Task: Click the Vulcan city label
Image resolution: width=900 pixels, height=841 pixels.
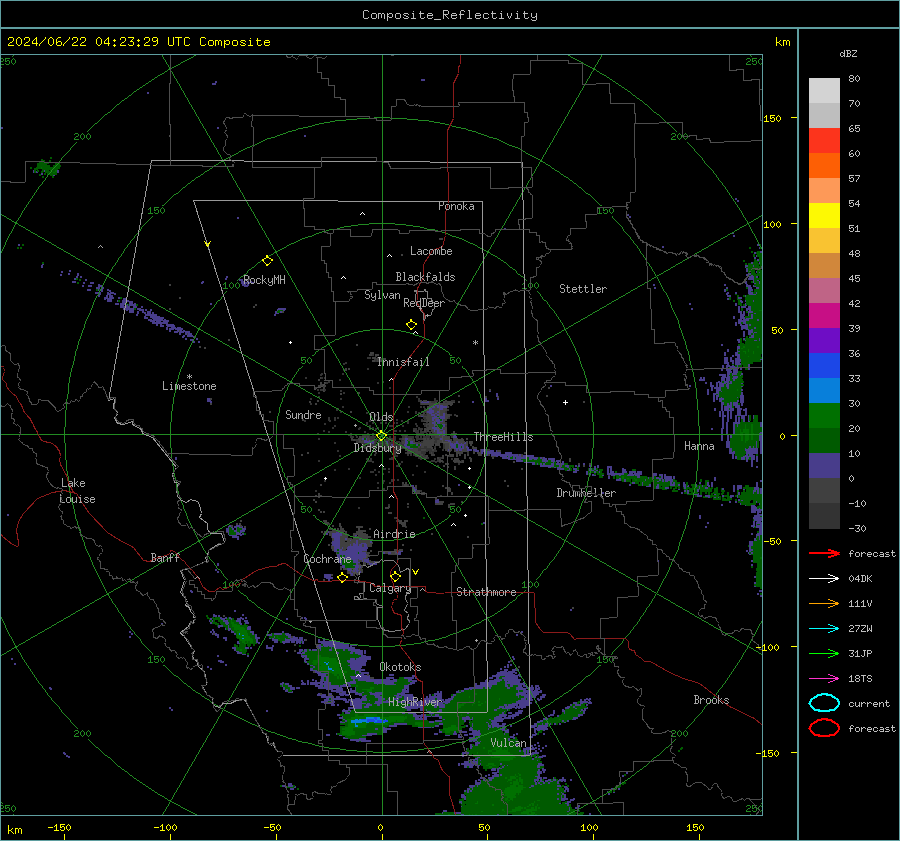Action: (509, 743)
